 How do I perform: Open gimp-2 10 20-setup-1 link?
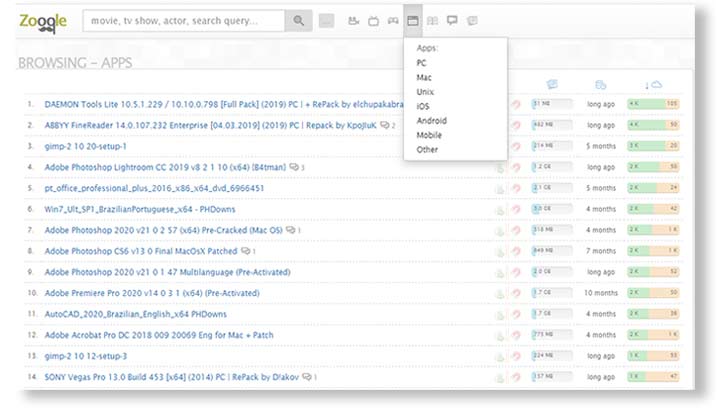tap(85, 146)
